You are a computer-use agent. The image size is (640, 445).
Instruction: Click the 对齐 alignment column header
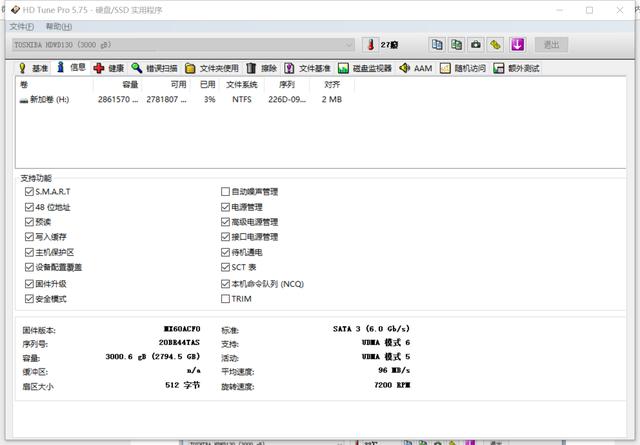[x=332, y=85]
